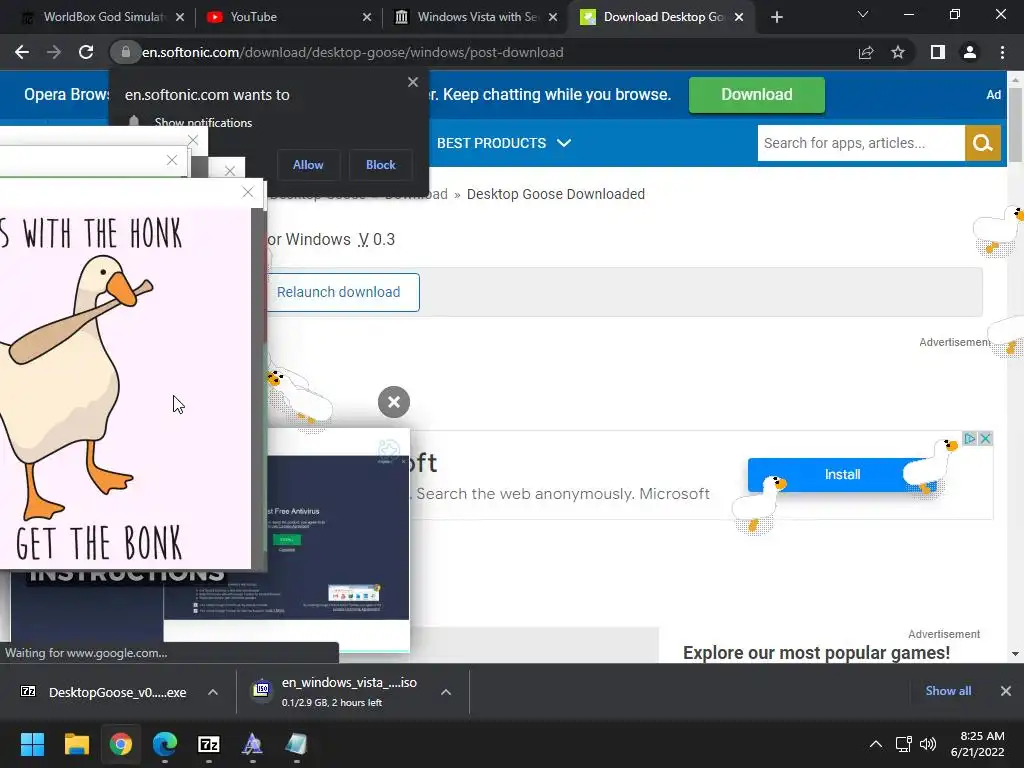The height and width of the screenshot is (768, 1024).
Task: Allow notifications from en.softonic.com
Action: (x=308, y=165)
